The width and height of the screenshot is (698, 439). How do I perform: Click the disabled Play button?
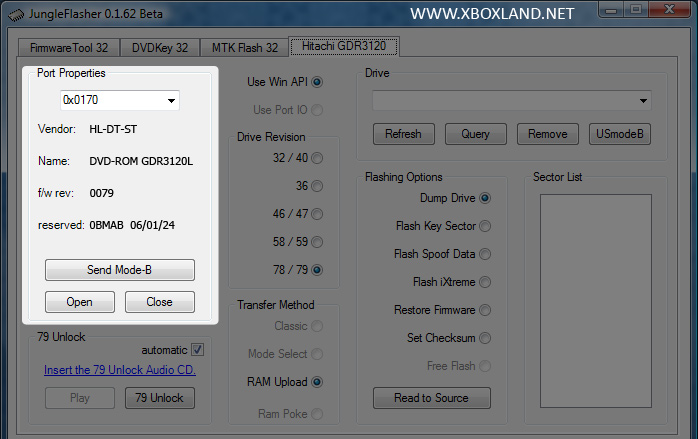point(80,398)
